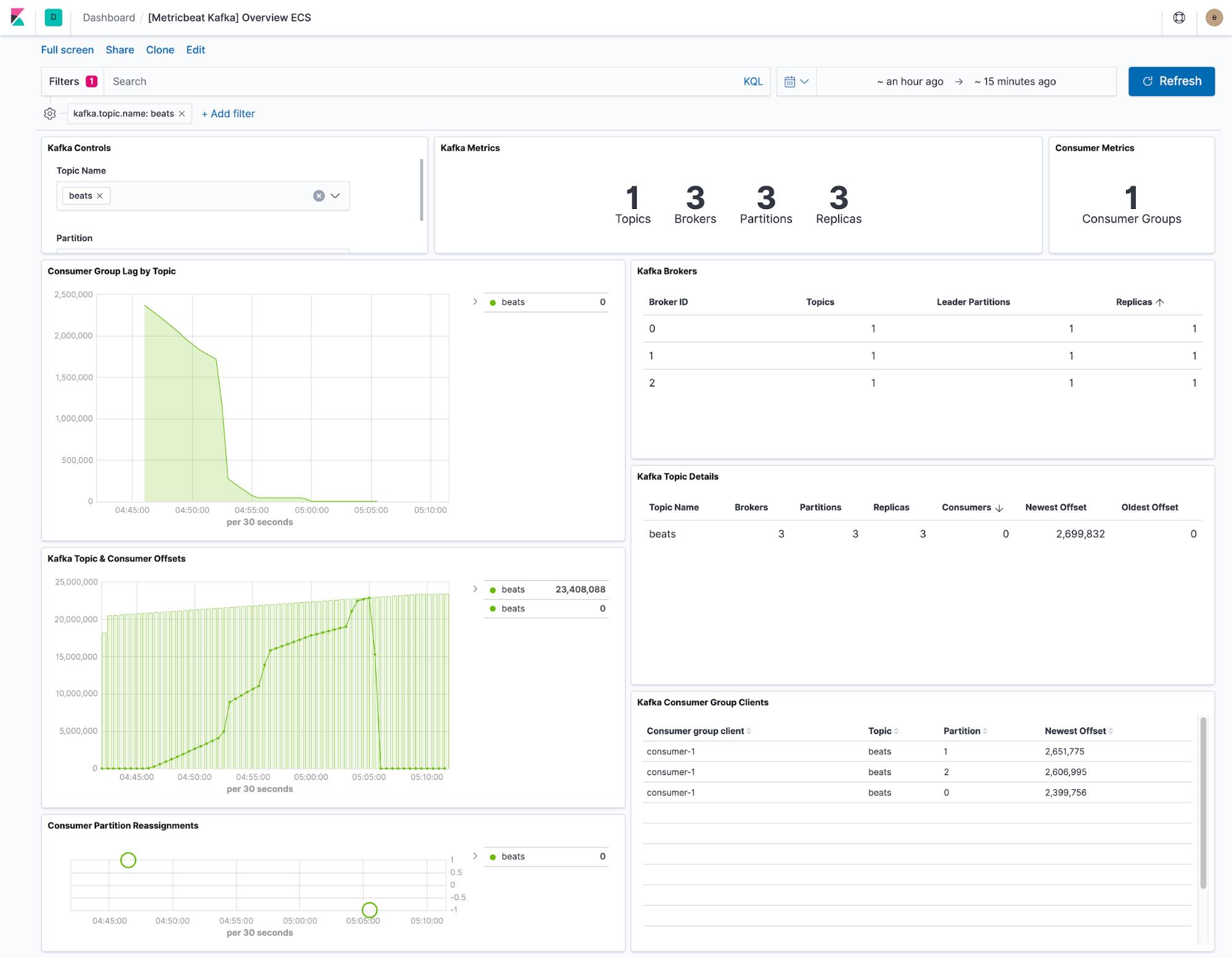Switch query language via KQL button

pos(753,81)
